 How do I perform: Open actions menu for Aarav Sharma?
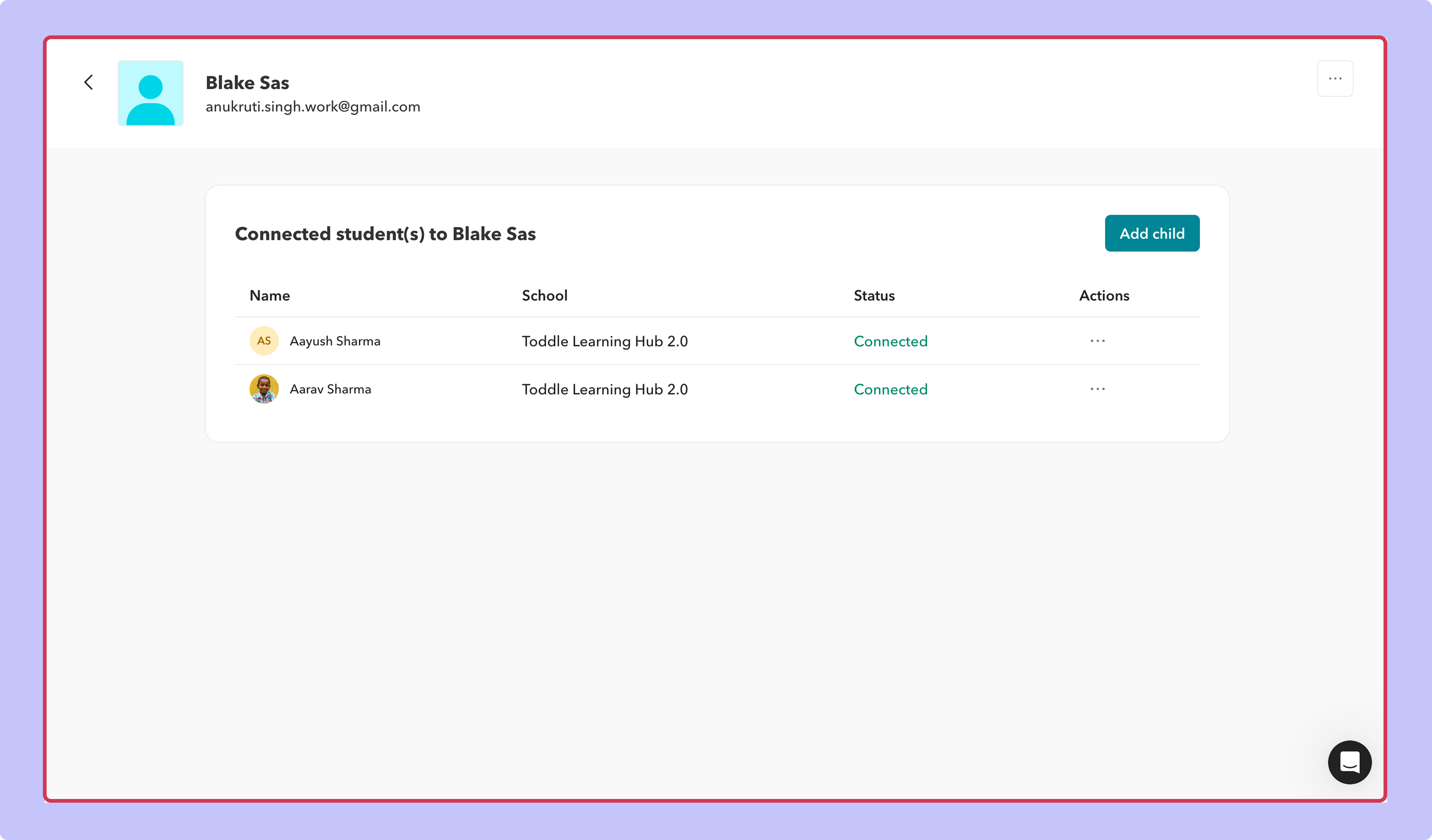1097,389
